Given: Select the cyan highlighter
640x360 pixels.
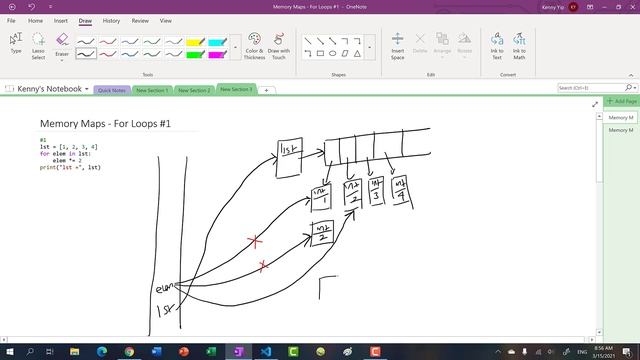Looking at the screenshot, I should click(x=218, y=41).
